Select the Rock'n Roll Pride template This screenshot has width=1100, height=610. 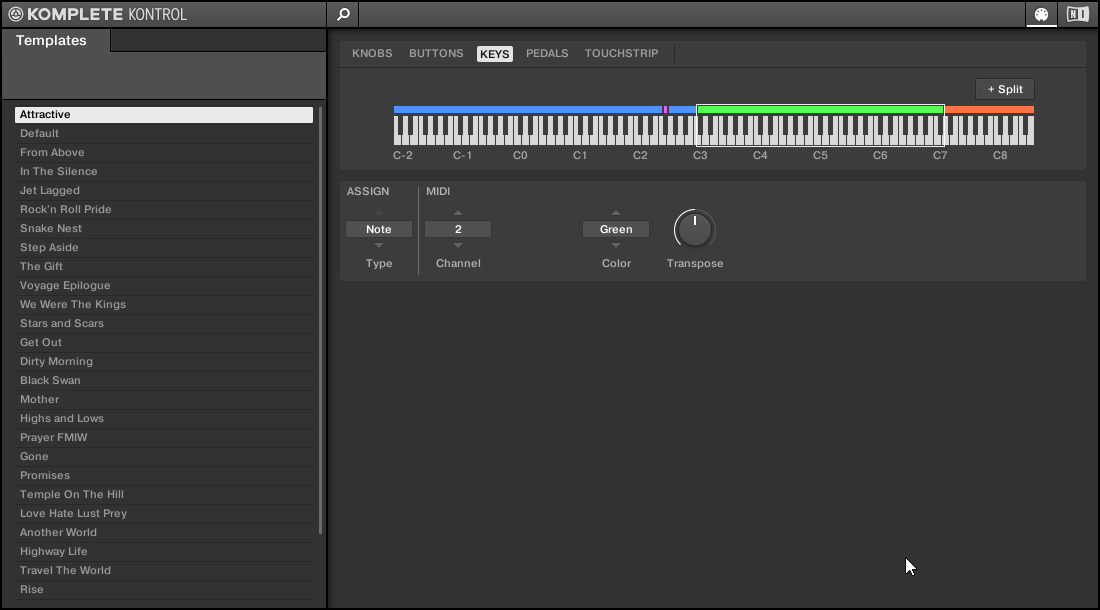[163, 209]
